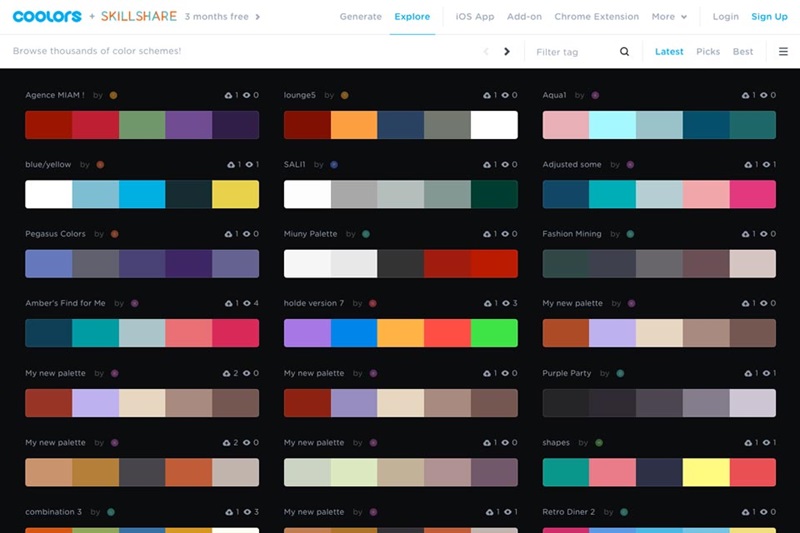
Task: Click eye icon on Amber's Find for Me
Action: coord(247,304)
